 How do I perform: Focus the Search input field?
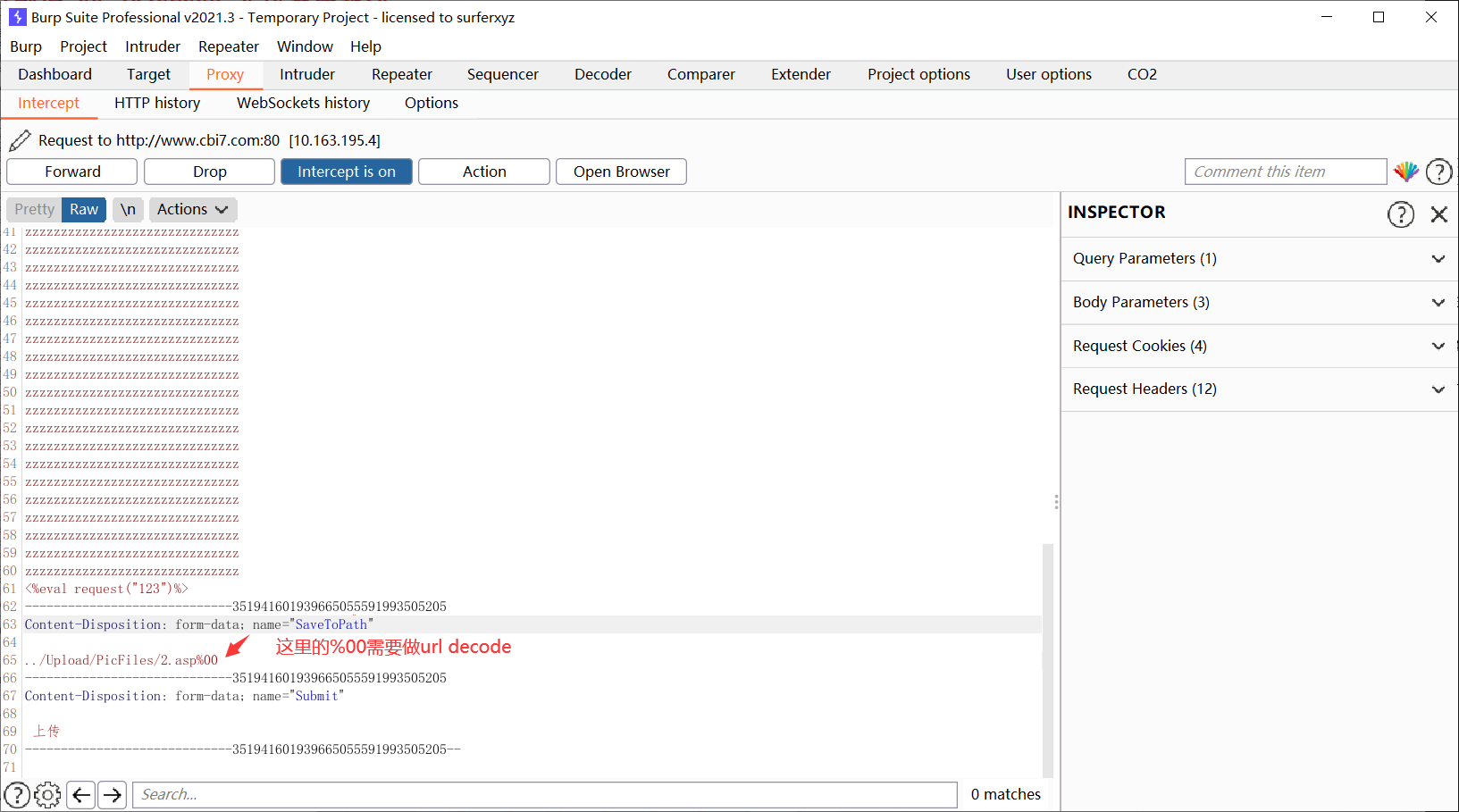[x=545, y=794]
